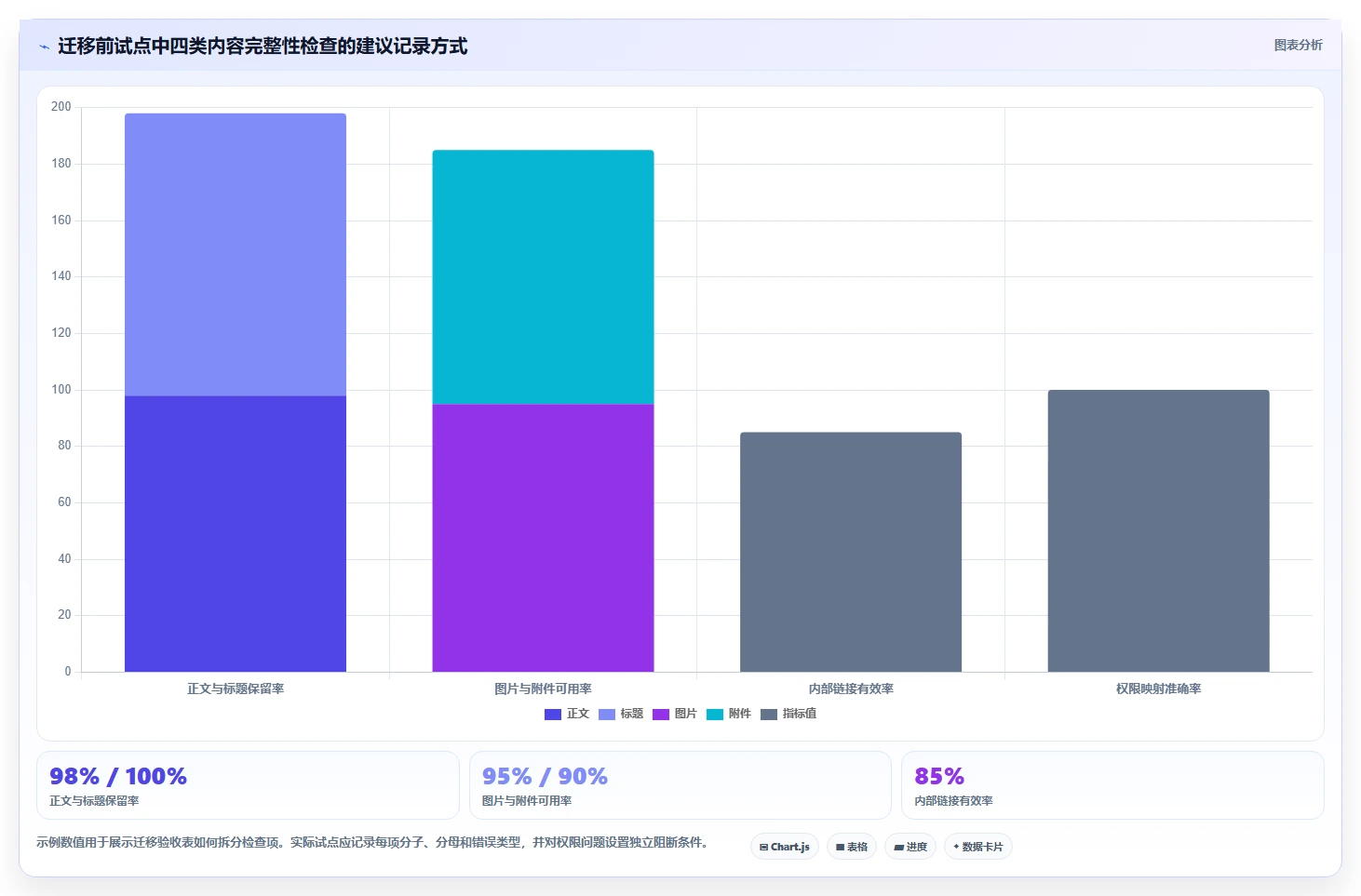1361x896 pixels.
Task: Toggle the 标题 legend color box
Action: tap(607, 715)
